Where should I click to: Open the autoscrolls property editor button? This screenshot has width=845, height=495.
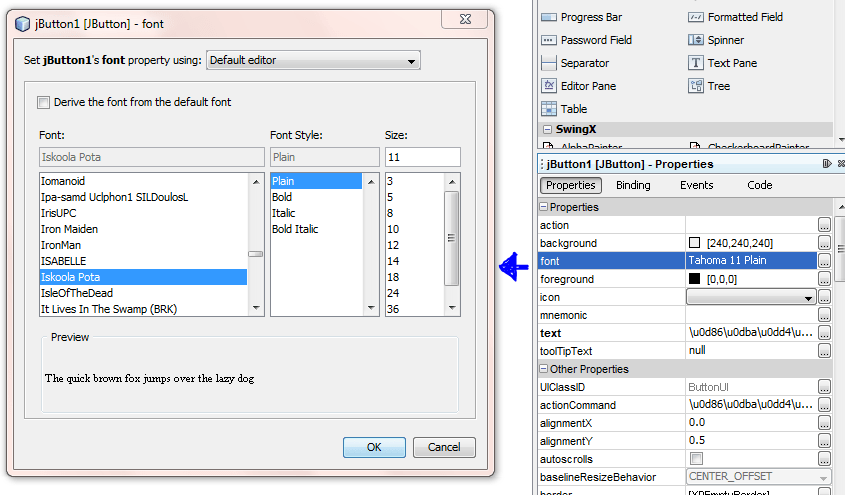824,459
